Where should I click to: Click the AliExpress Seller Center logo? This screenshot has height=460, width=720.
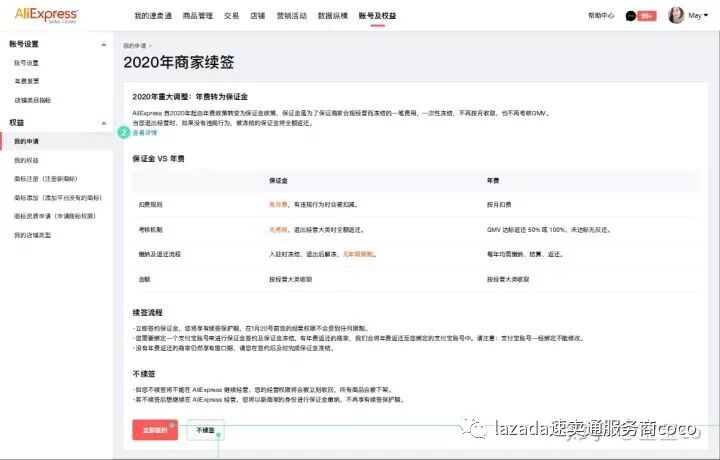click(46, 15)
